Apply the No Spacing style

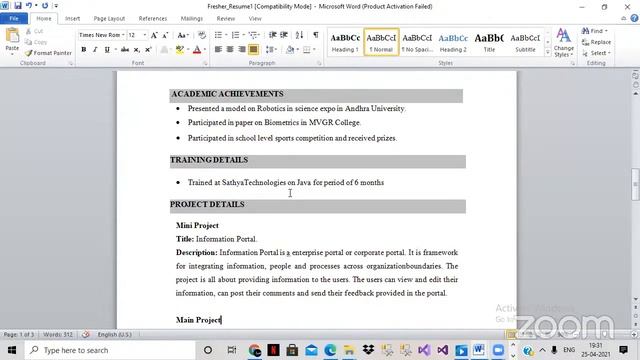(x=417, y=42)
